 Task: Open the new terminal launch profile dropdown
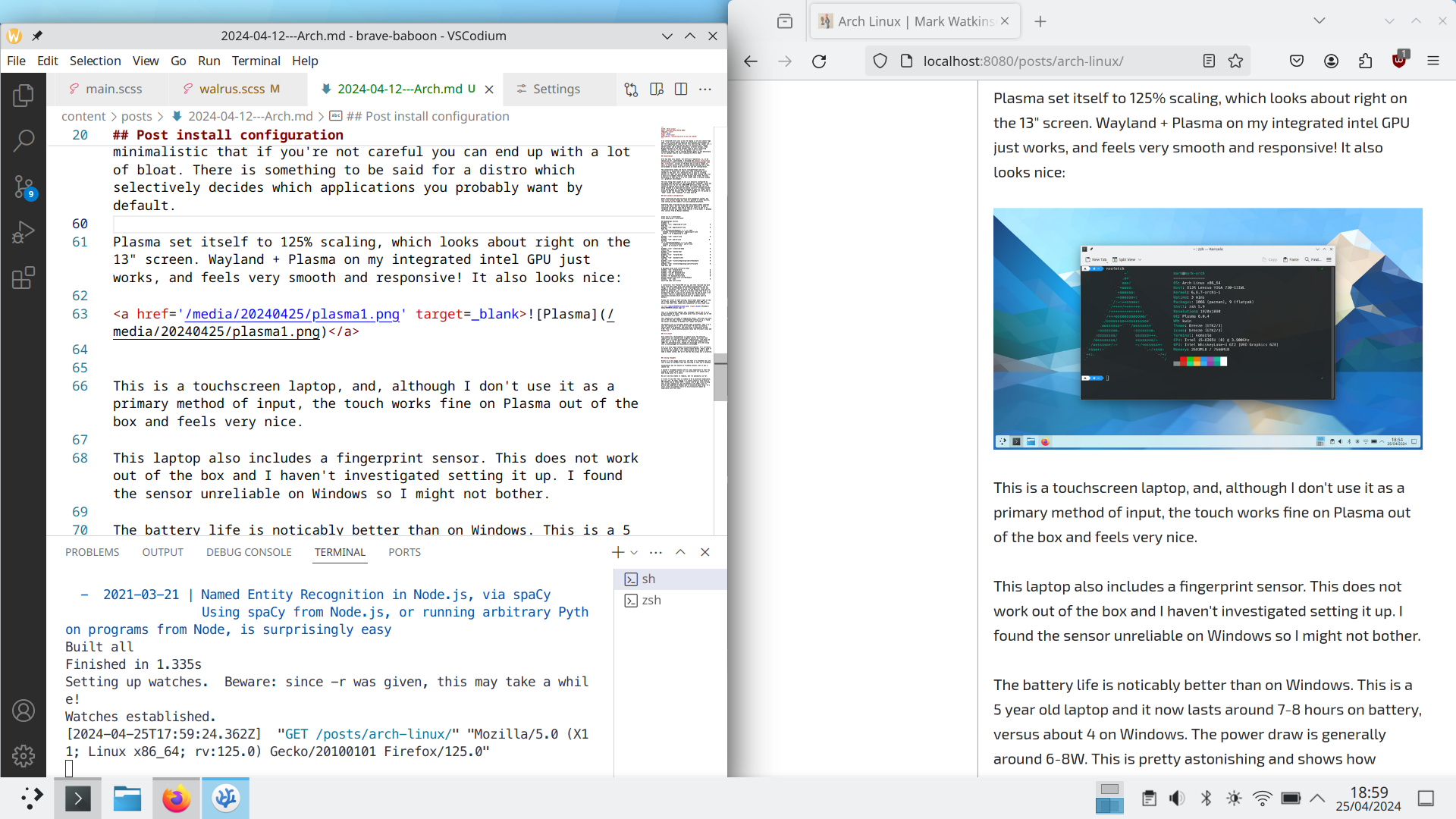tap(634, 553)
